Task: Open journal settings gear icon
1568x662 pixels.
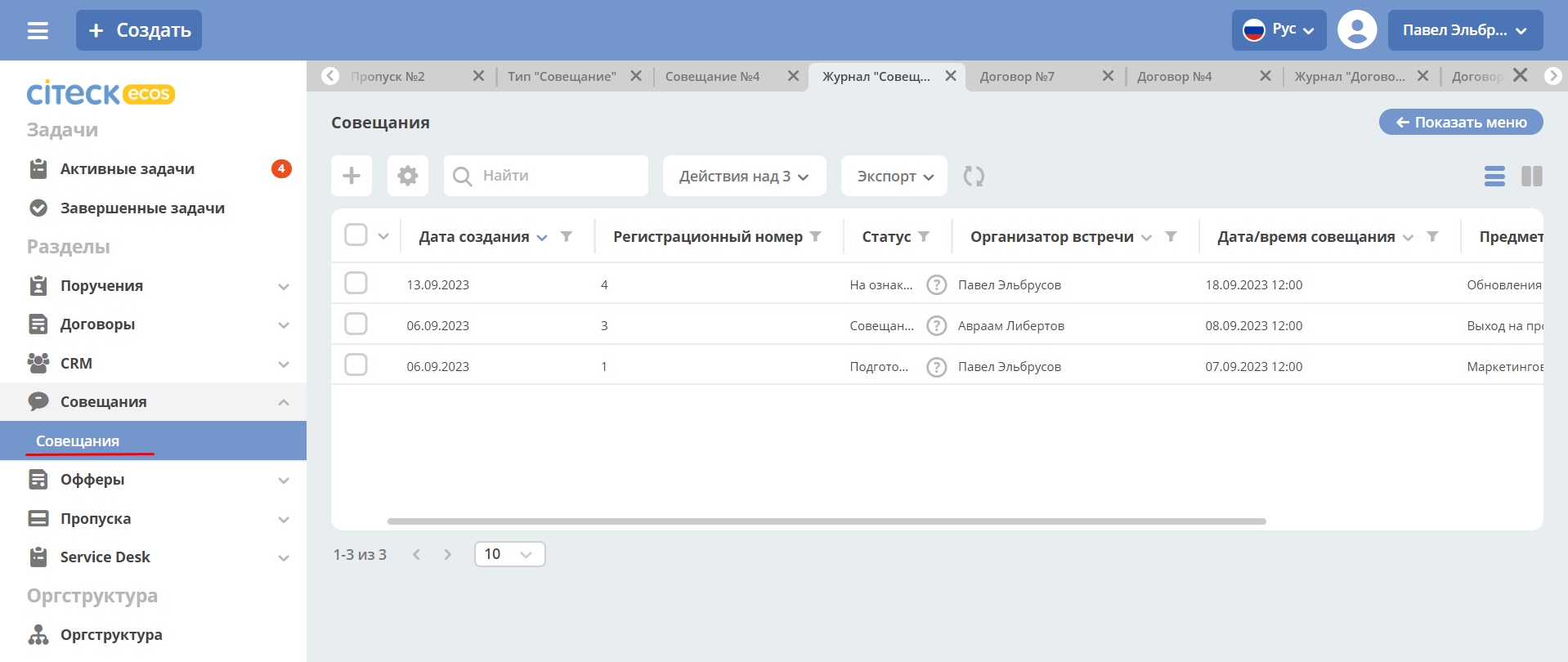Action: [407, 176]
